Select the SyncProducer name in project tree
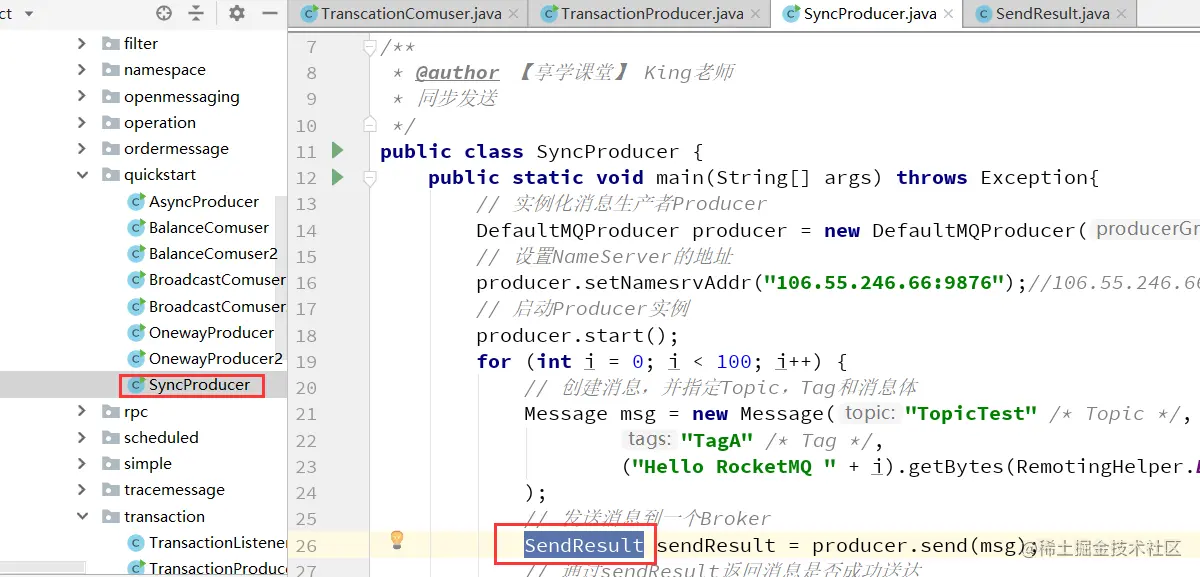Image resolution: width=1200 pixels, height=577 pixels. click(x=200, y=385)
